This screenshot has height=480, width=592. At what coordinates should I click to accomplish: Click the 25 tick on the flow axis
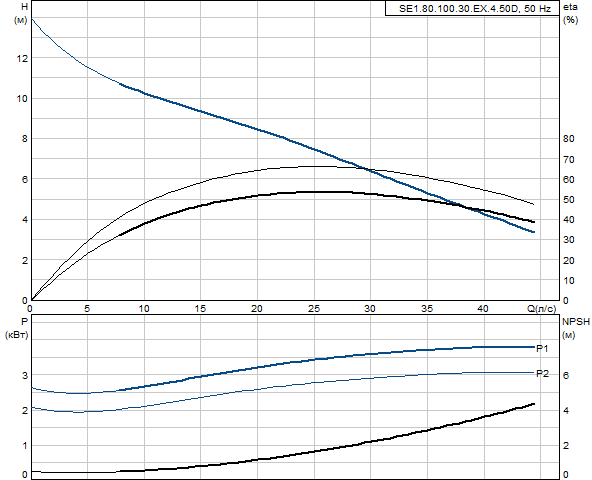[x=314, y=309]
